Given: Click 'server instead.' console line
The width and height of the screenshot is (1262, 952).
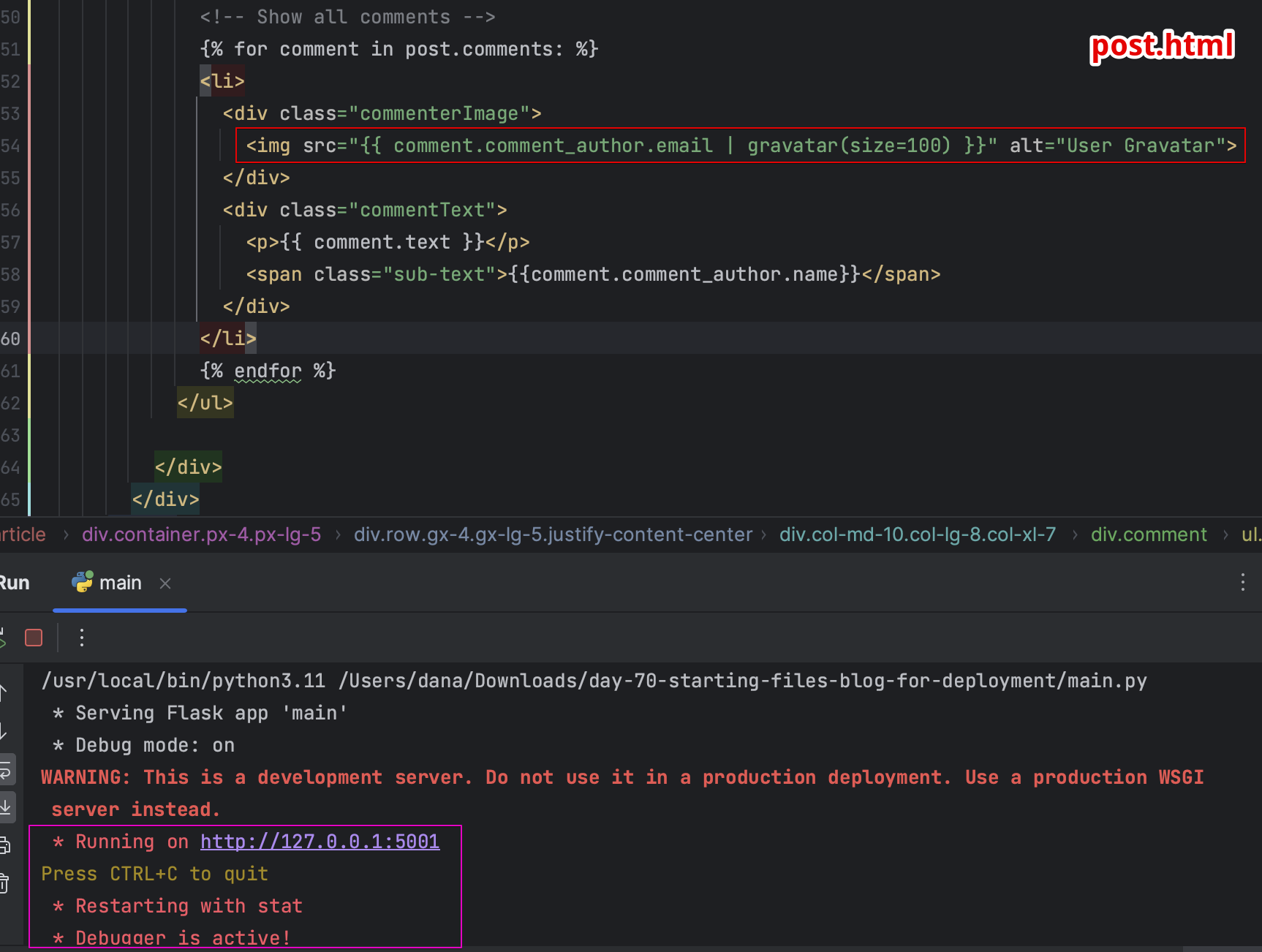Looking at the screenshot, I should click(x=135, y=809).
